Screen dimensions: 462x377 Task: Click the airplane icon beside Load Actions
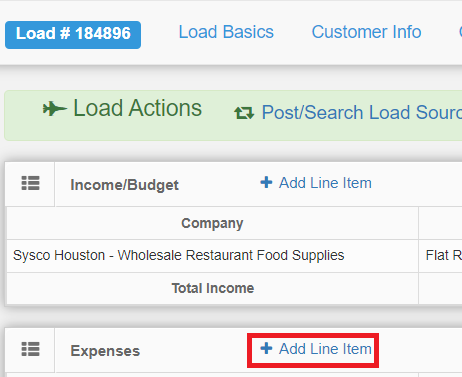point(55,109)
